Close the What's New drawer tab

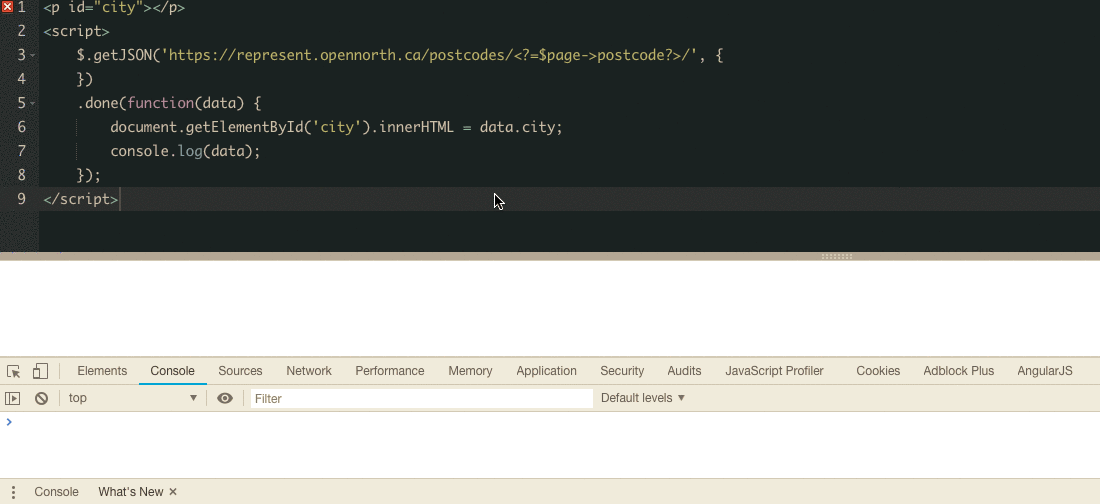coord(173,492)
